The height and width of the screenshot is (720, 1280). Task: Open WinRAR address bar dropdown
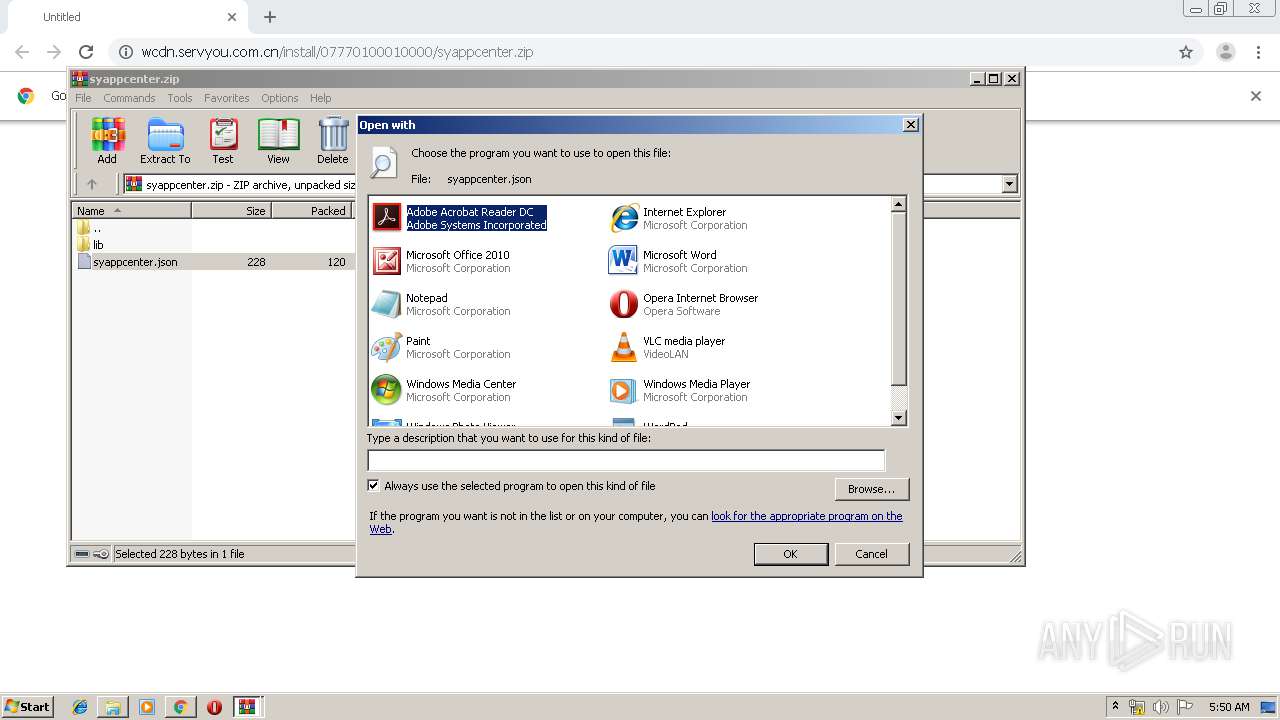pos(1009,184)
